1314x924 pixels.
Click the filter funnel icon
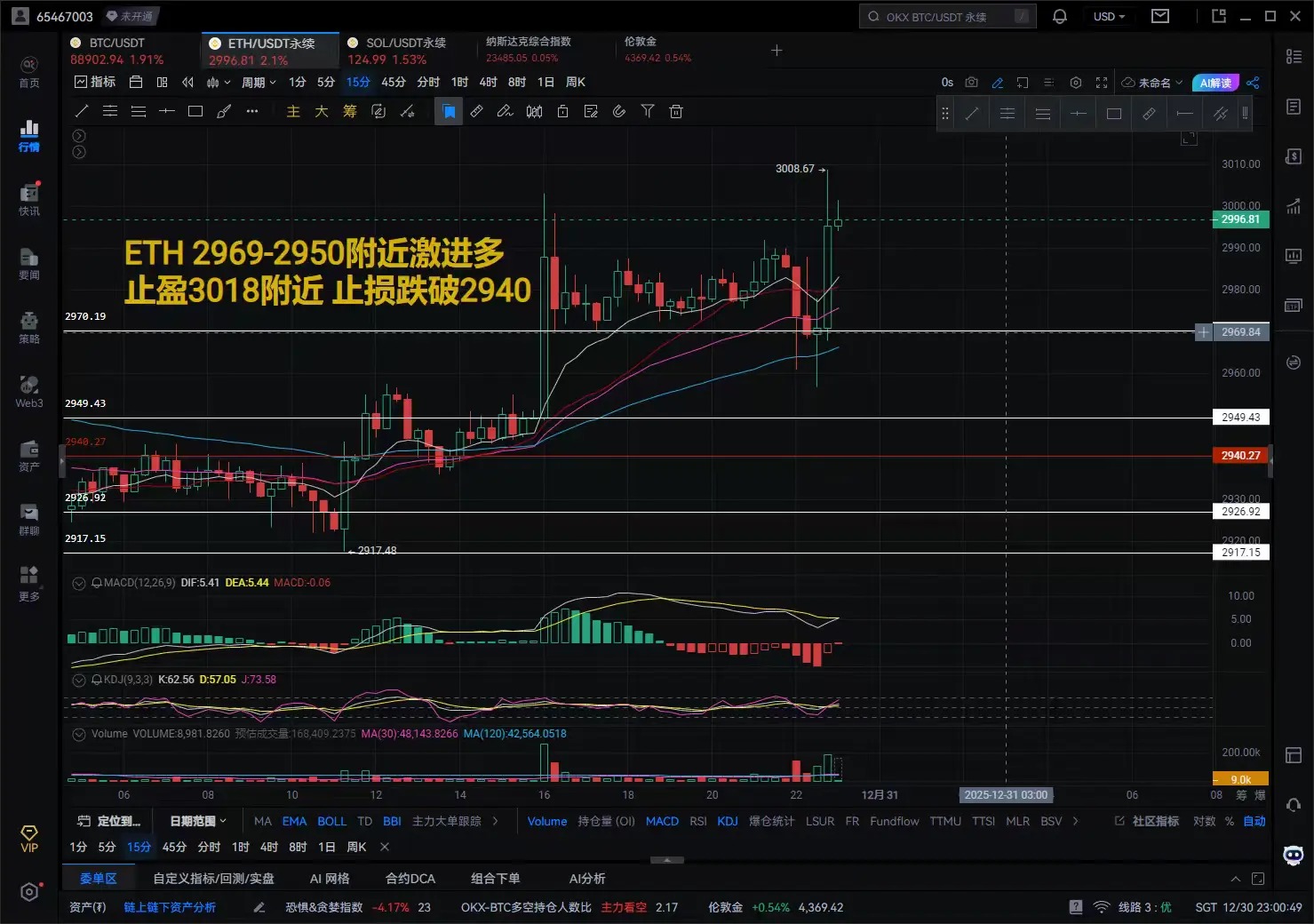point(648,111)
